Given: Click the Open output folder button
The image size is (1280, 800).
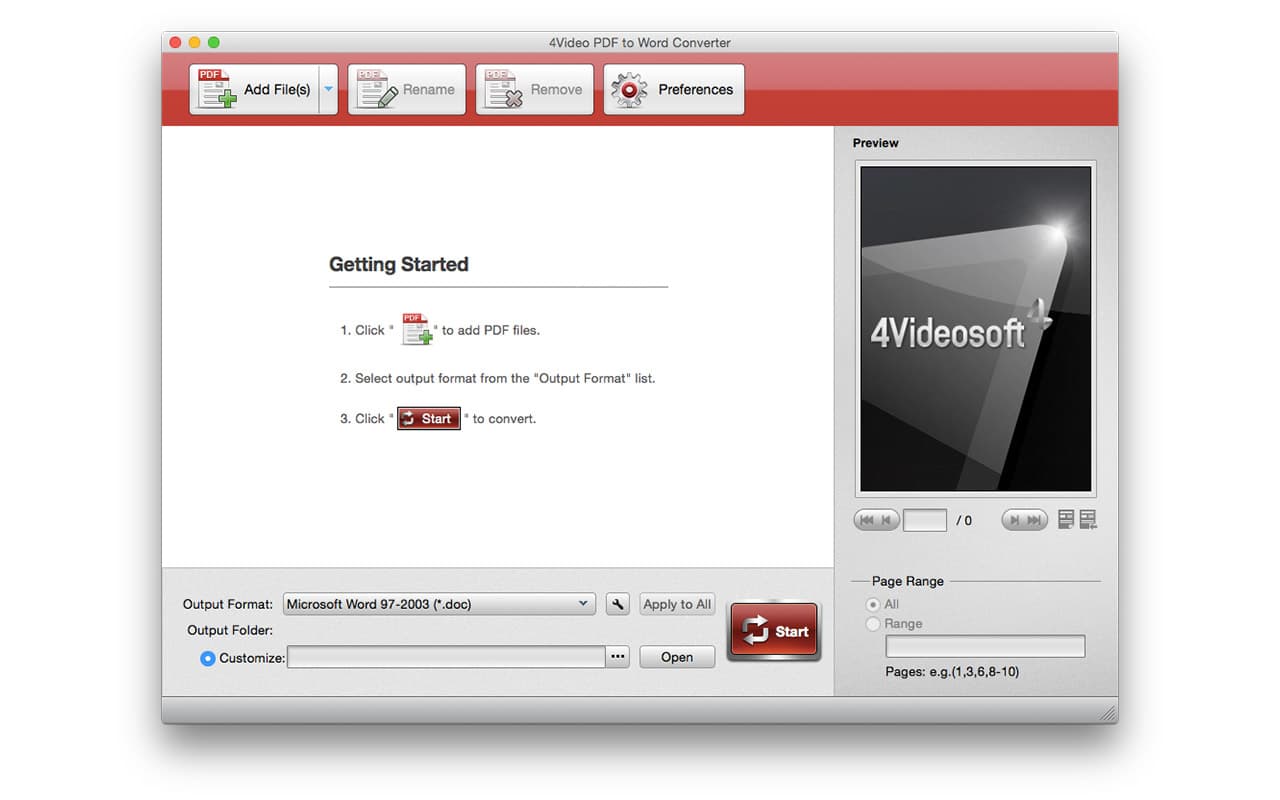Looking at the screenshot, I should pyautogui.click(x=677, y=657).
